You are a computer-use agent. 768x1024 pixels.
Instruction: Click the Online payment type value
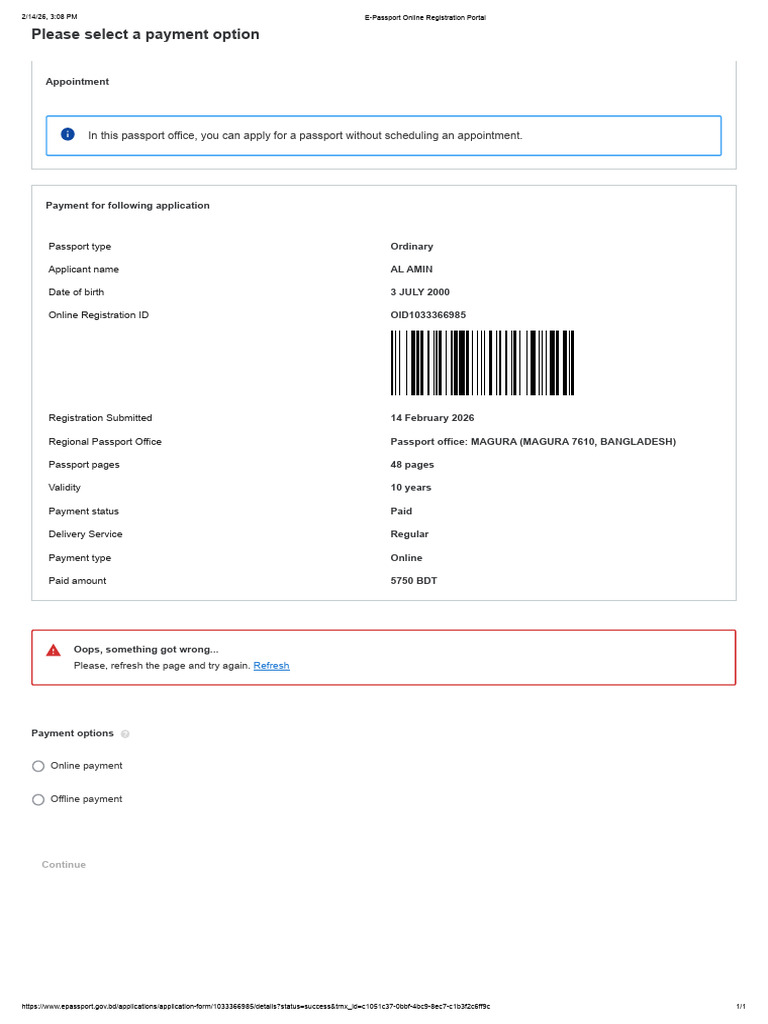[406, 558]
